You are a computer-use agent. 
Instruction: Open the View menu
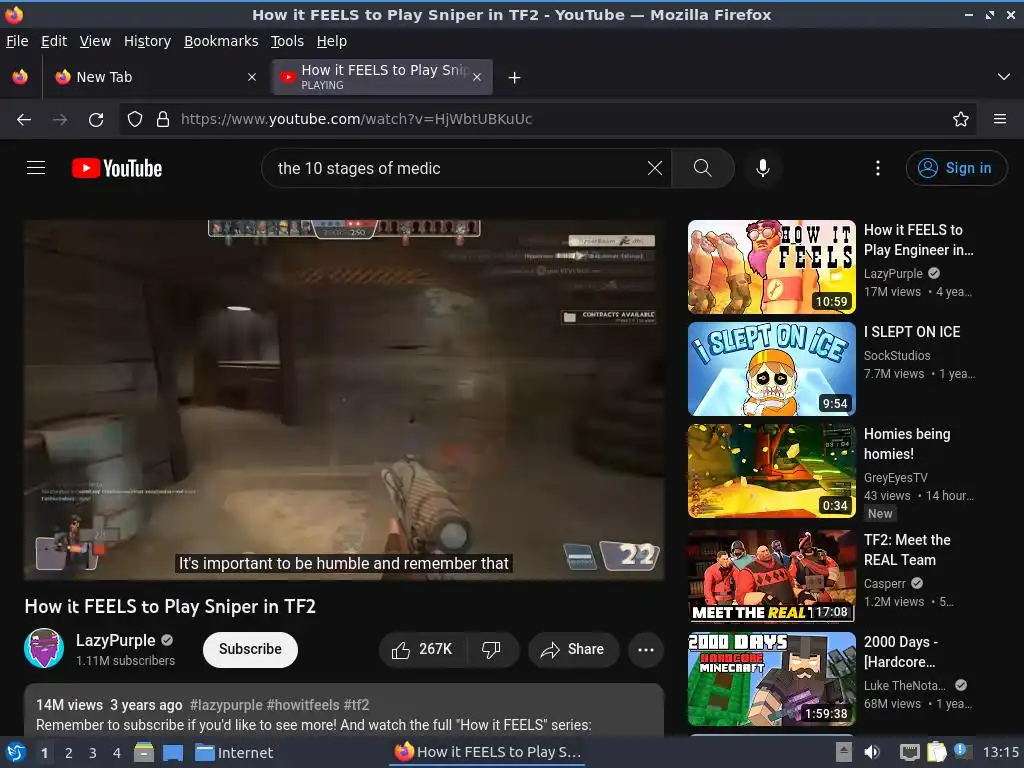click(95, 41)
